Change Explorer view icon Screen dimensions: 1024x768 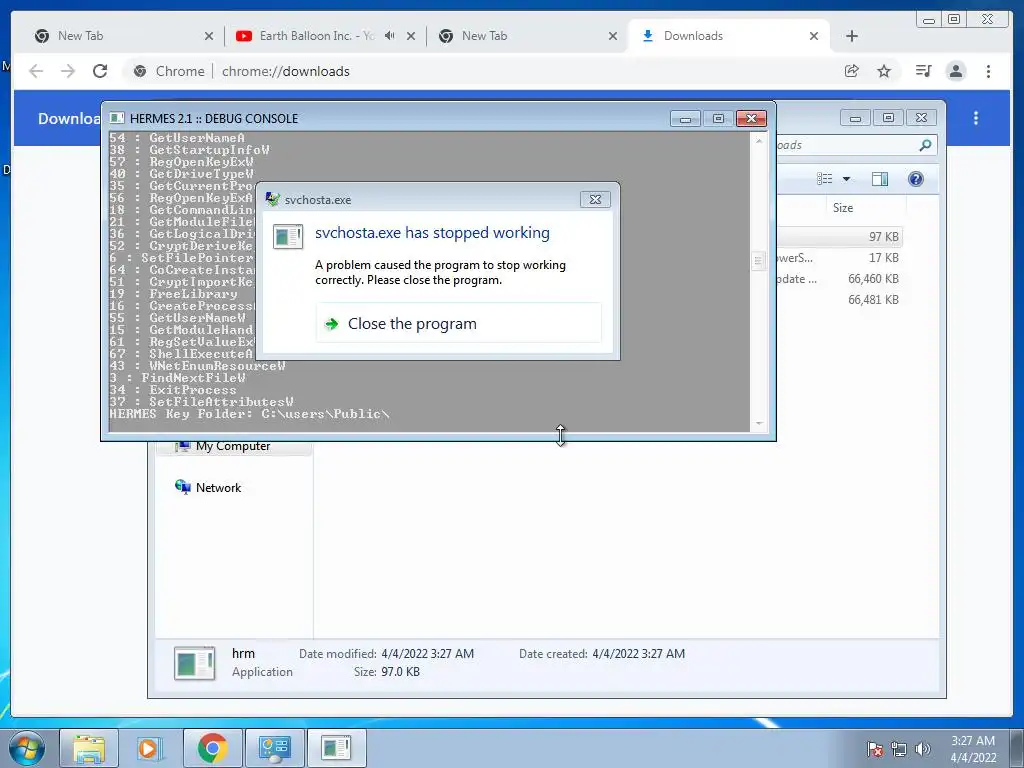pyautogui.click(x=824, y=179)
